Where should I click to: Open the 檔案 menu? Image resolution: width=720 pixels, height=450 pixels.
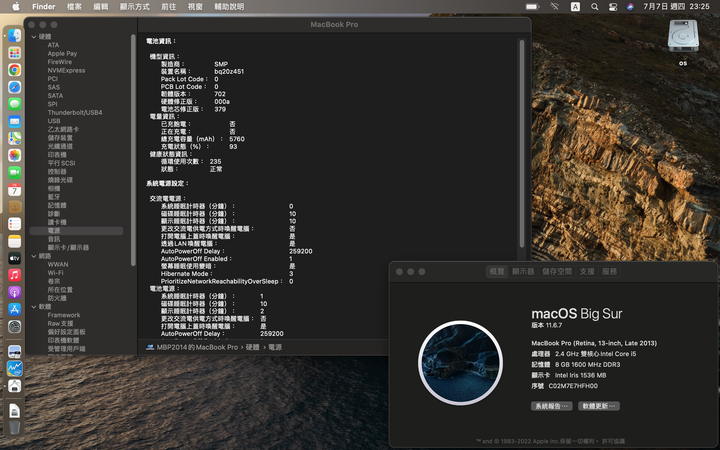tap(74, 6)
